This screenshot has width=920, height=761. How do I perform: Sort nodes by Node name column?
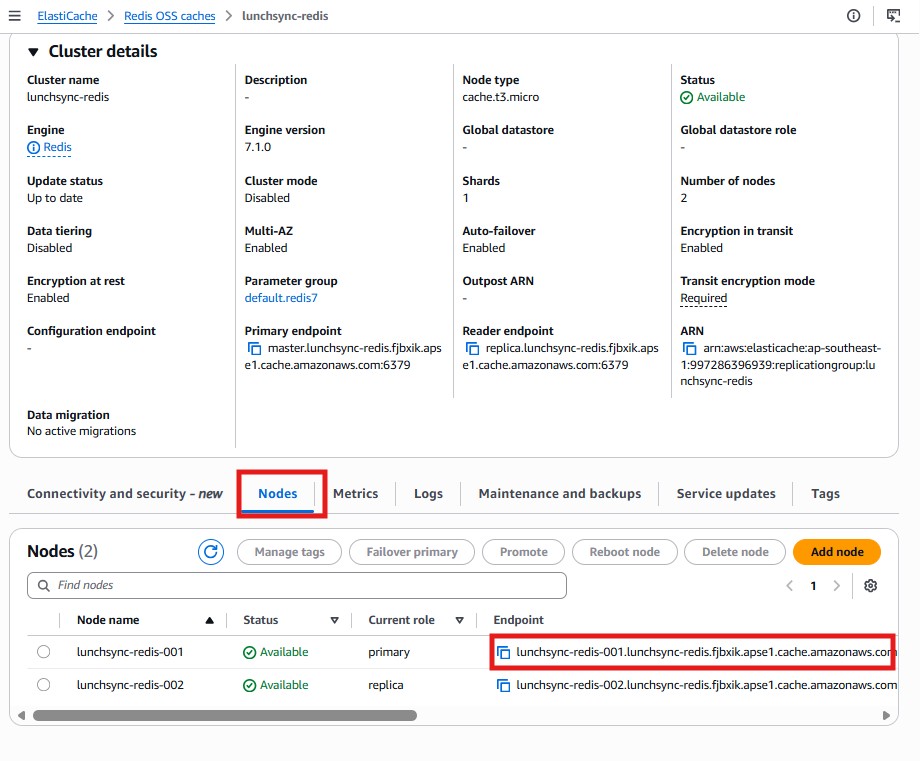(x=209, y=620)
